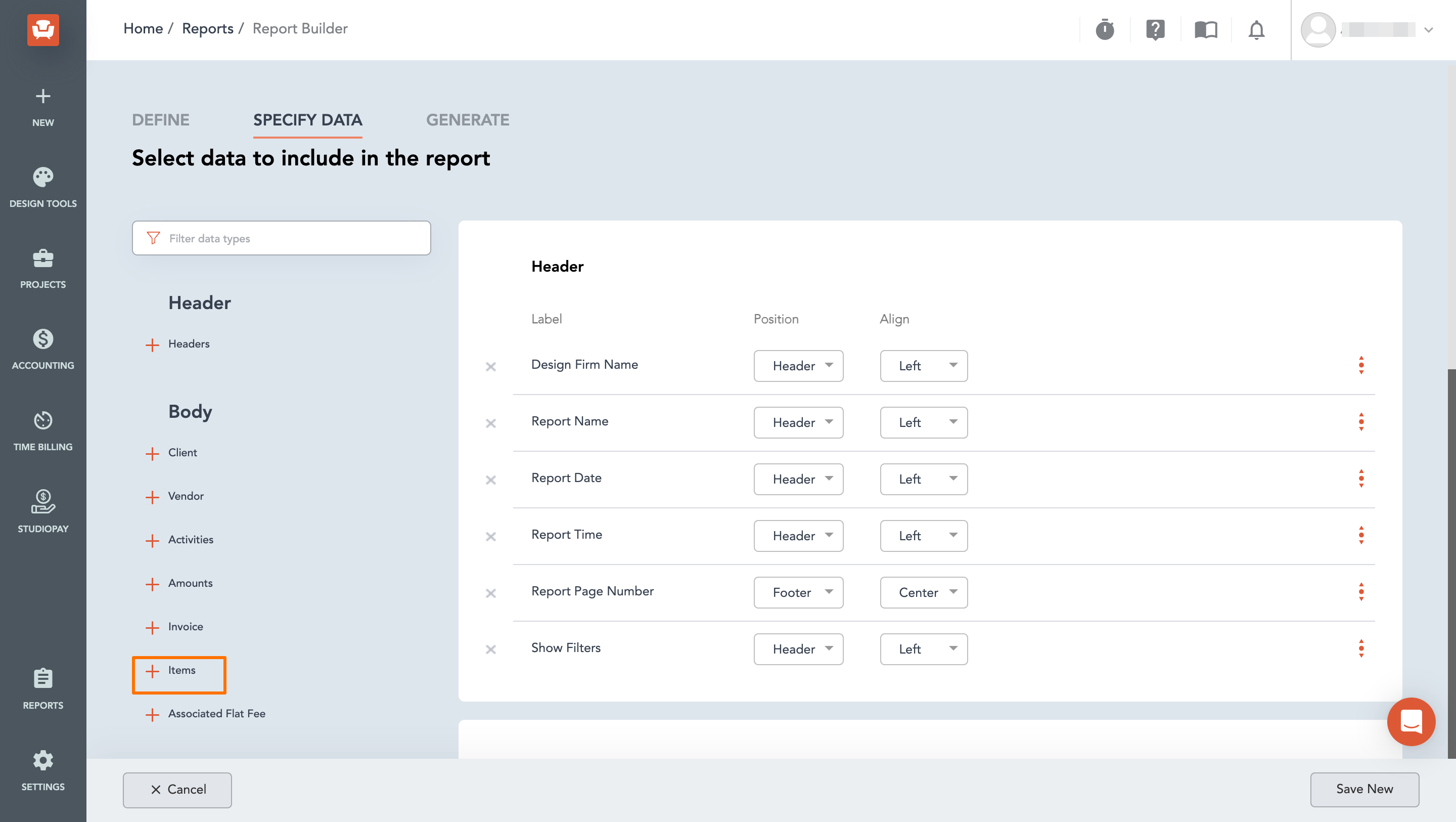Open the New plus menu in sidebar

[x=43, y=107]
